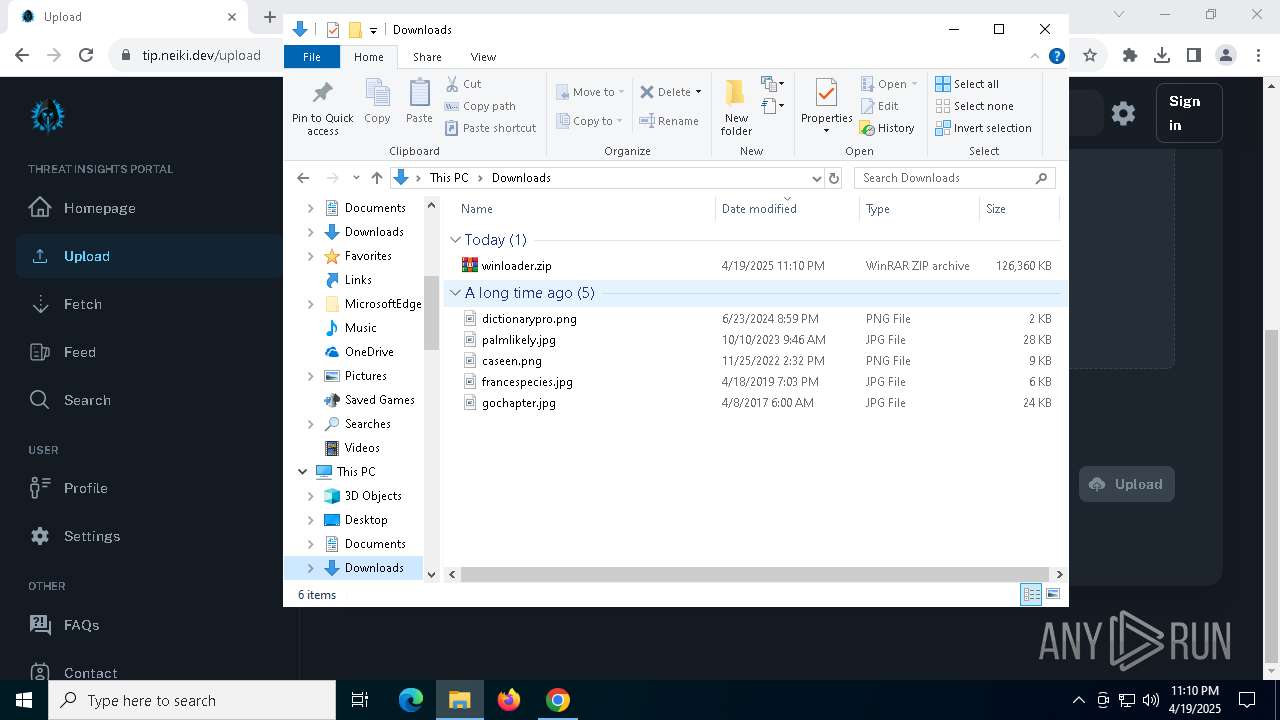Click the horizontal scrollbar in file list
This screenshot has width=1280, height=720.
(755, 574)
